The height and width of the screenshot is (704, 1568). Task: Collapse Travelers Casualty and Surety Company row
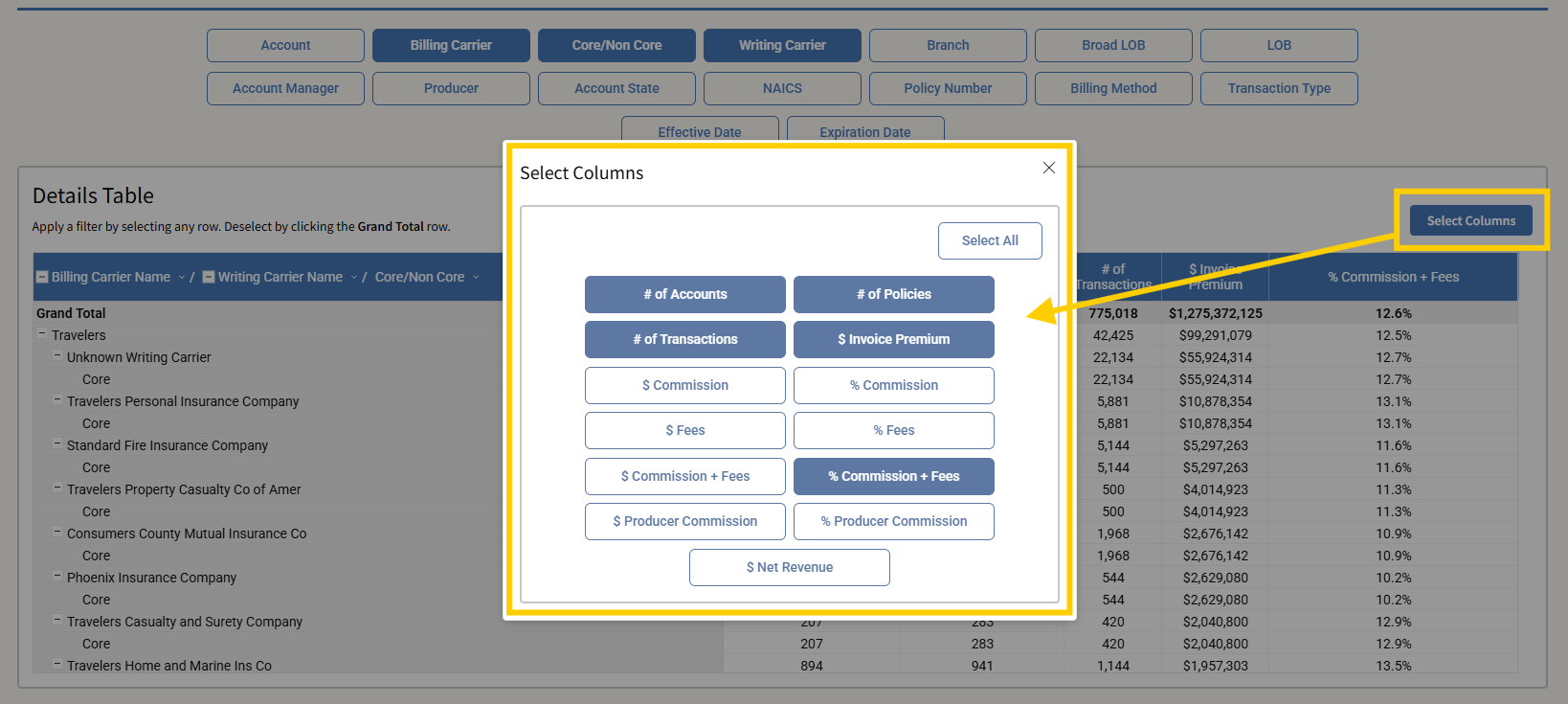point(57,621)
